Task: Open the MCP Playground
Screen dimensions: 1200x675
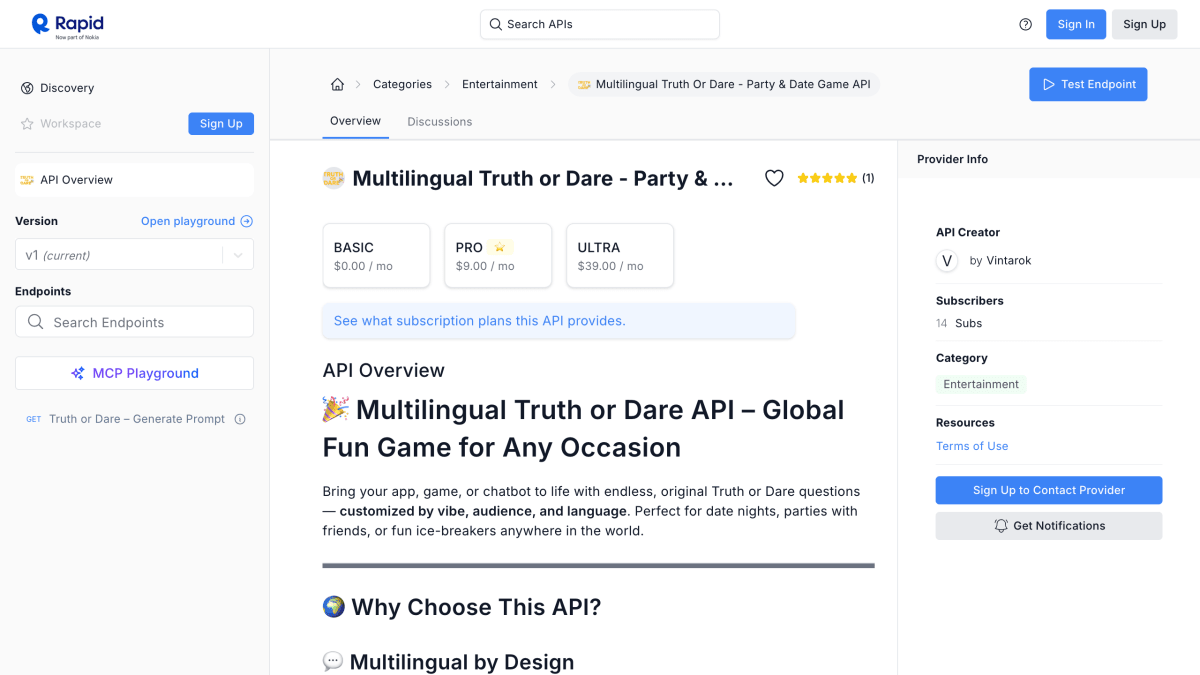Action: tap(134, 373)
